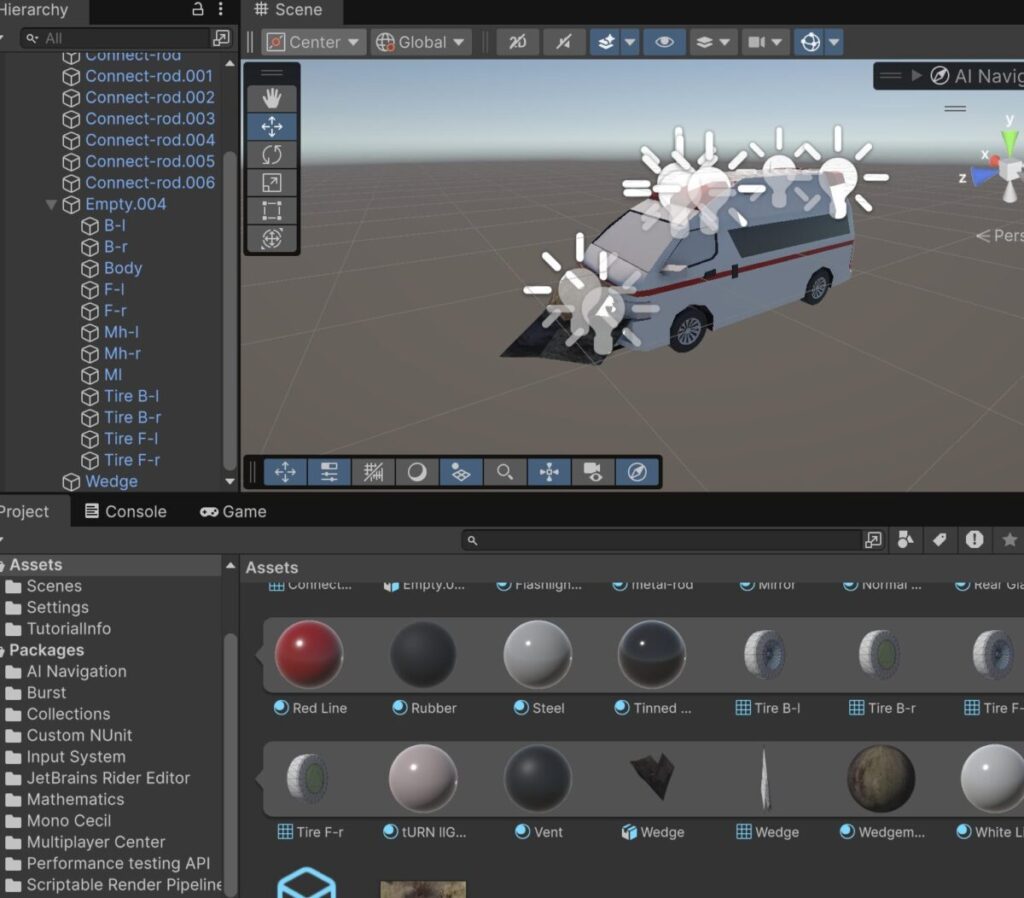Toggle the 2D view mode button
The height and width of the screenshot is (898, 1024).
517,42
